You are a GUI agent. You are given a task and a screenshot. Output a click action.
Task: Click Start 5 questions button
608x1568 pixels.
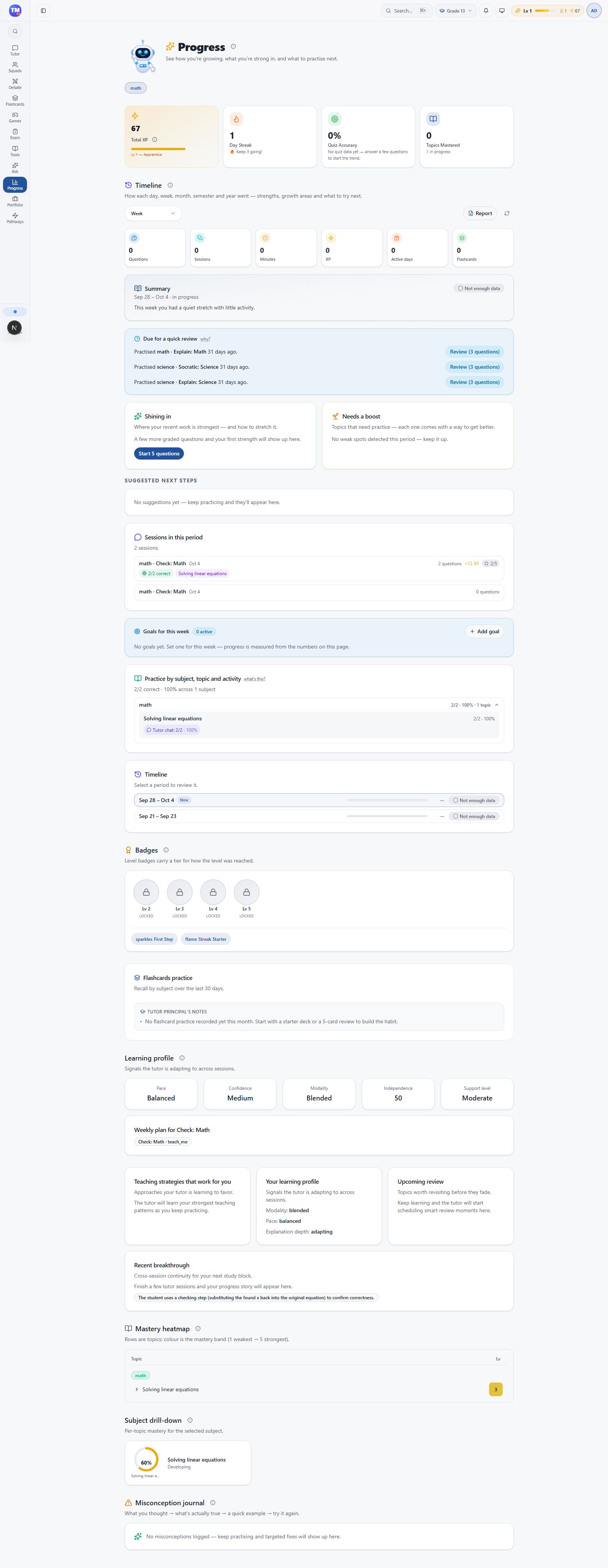pos(159,453)
